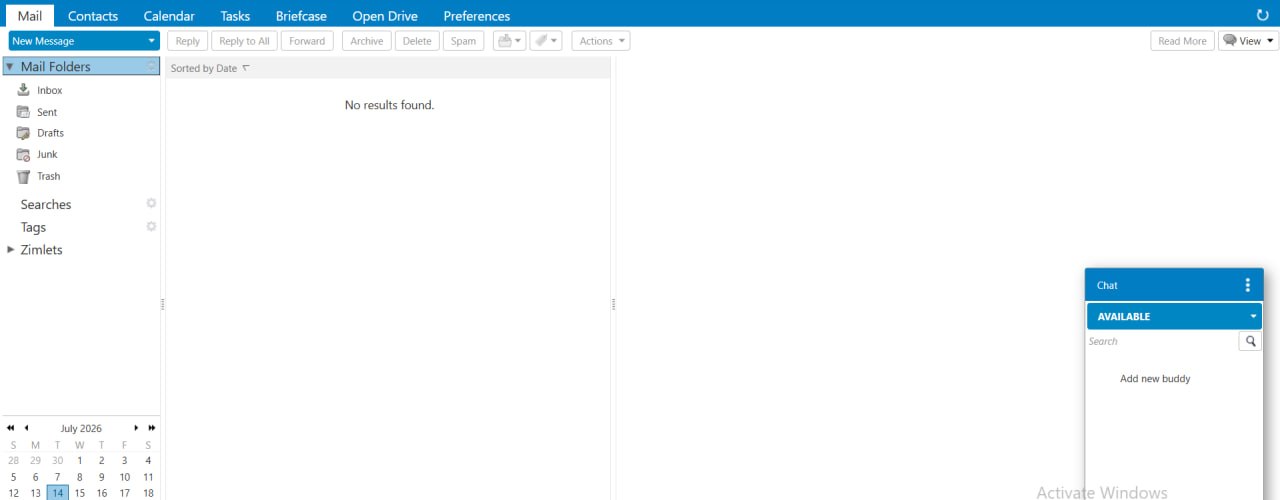The image size is (1280, 500).
Task: Click the July 2026 calendar title
Action: (x=81, y=428)
